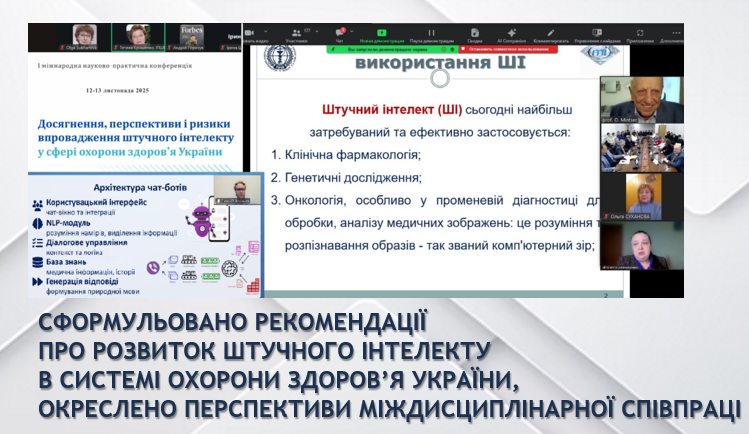This screenshot has height=434, width=749.
Task: Open the Summary tool
Action: pyautogui.click(x=474, y=30)
